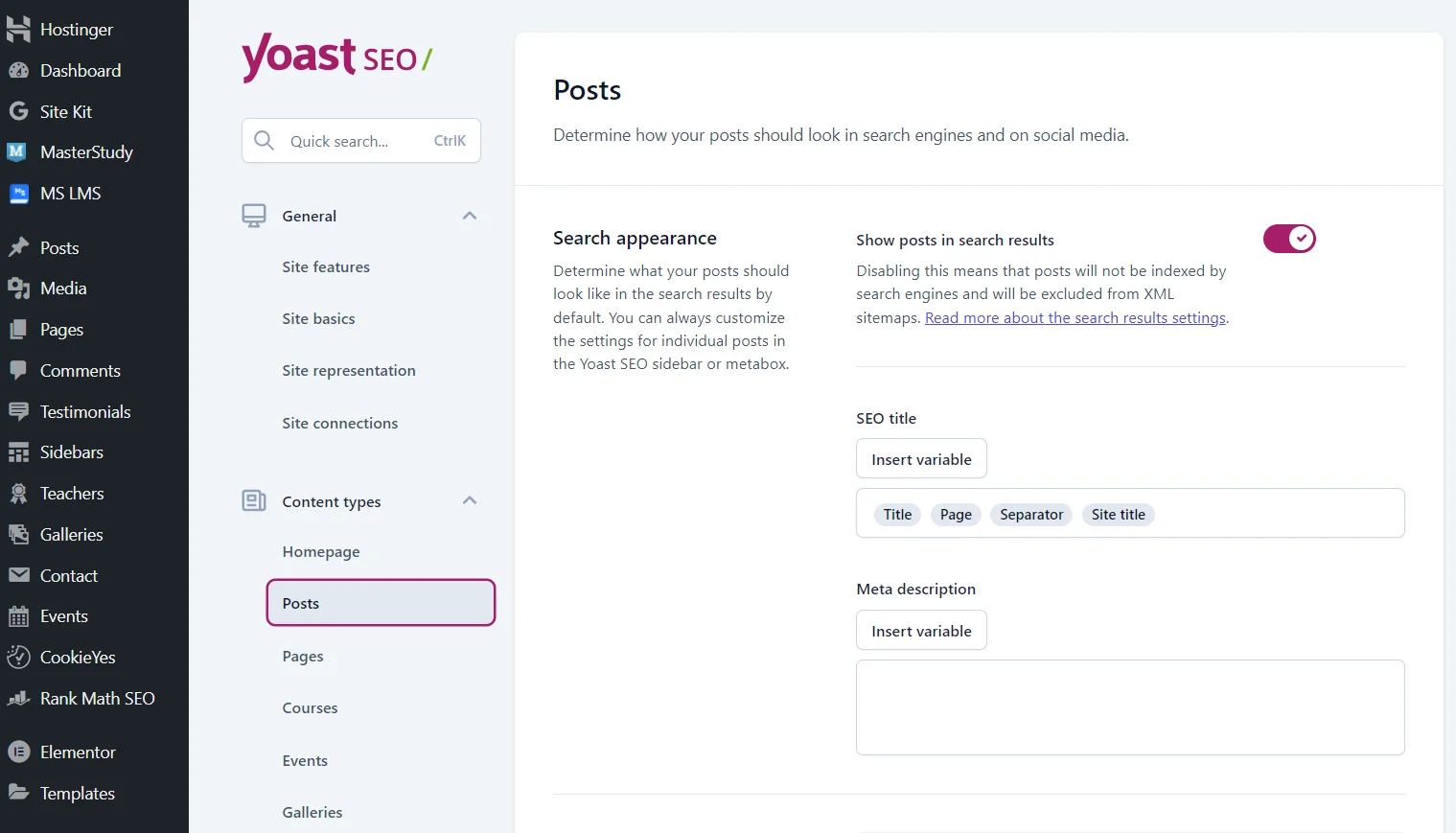The image size is (1456, 833).
Task: Open Pages under Content types
Action: click(x=303, y=657)
